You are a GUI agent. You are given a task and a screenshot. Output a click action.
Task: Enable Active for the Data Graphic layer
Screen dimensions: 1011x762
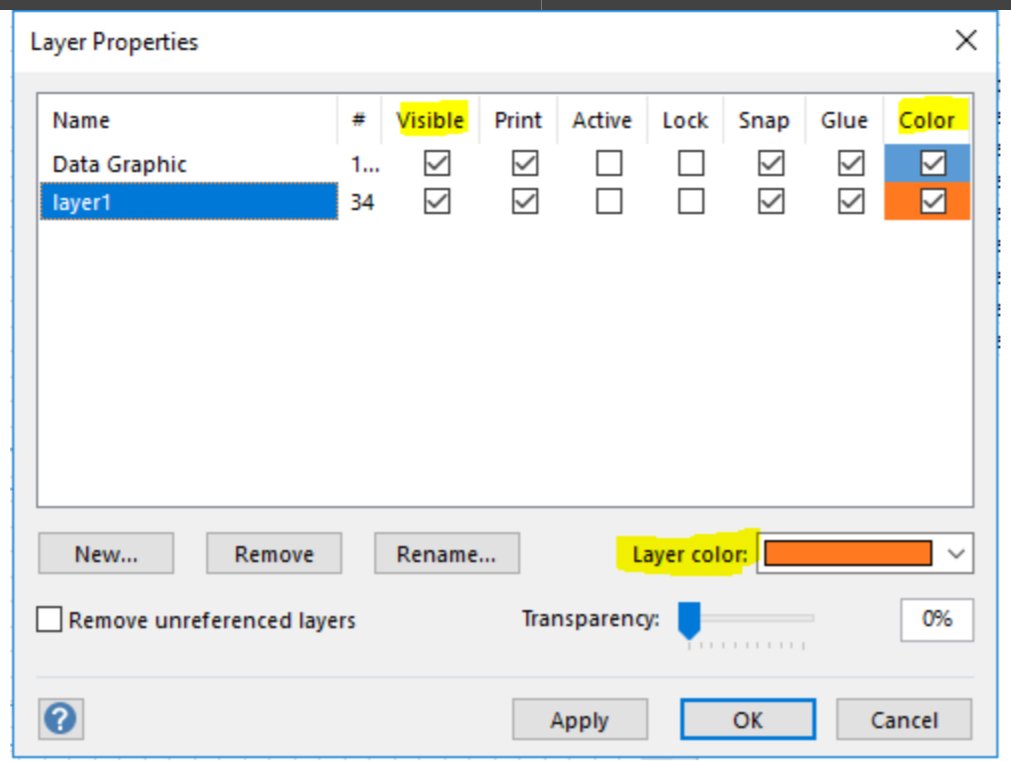[609, 163]
